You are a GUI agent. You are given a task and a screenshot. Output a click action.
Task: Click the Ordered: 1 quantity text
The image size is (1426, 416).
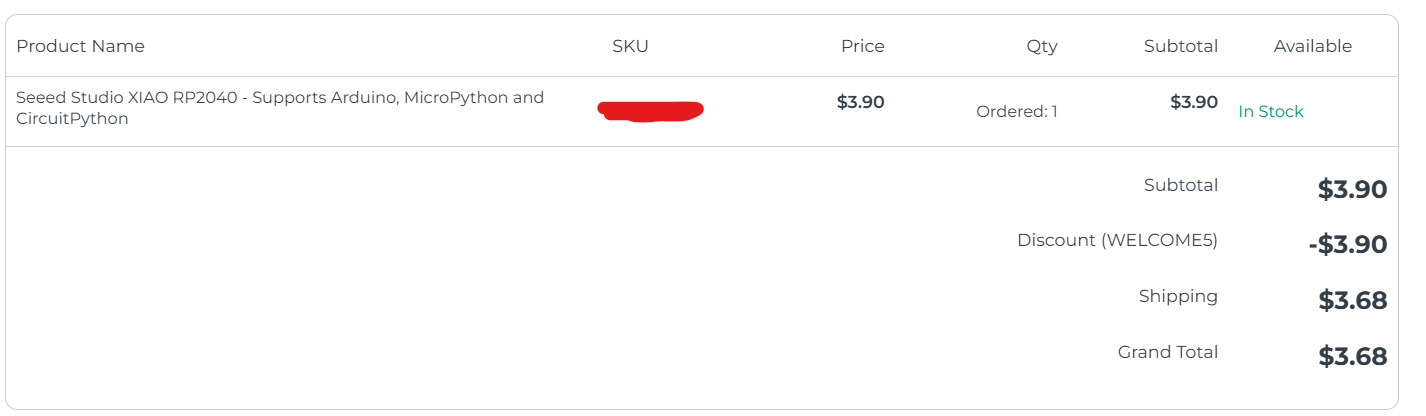click(1016, 112)
